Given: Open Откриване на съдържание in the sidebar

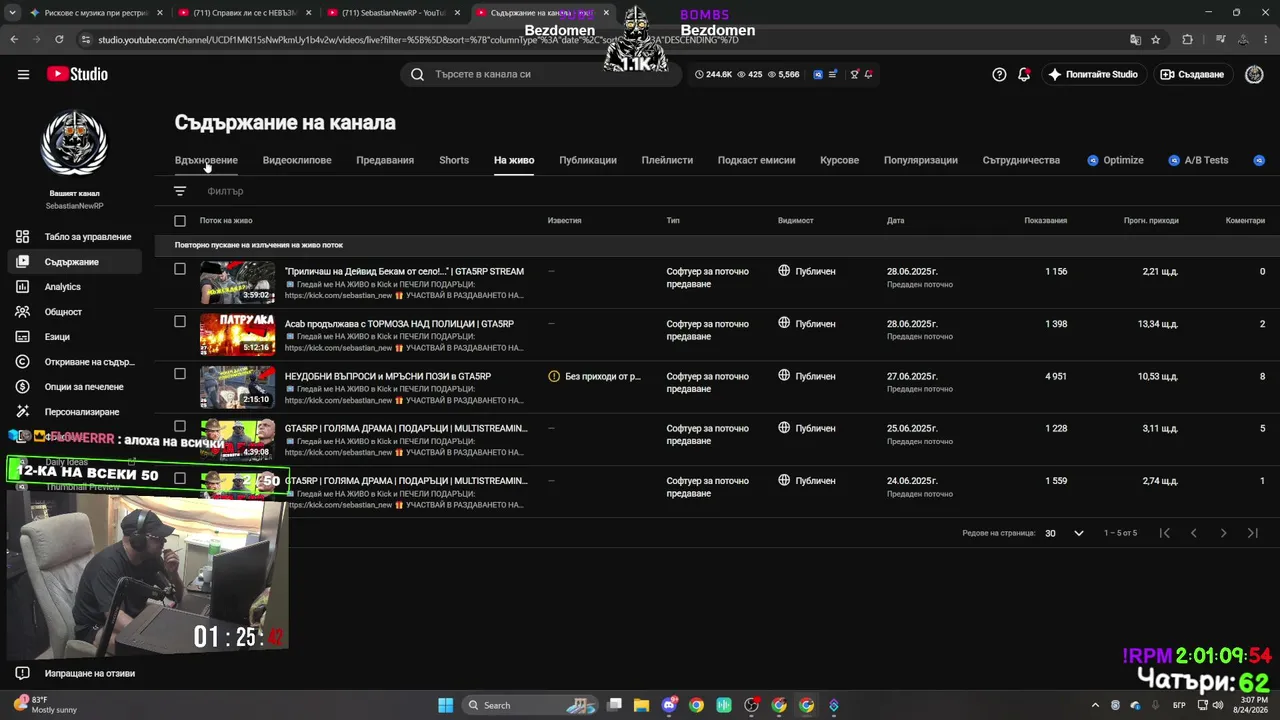Looking at the screenshot, I should click(x=74, y=362).
